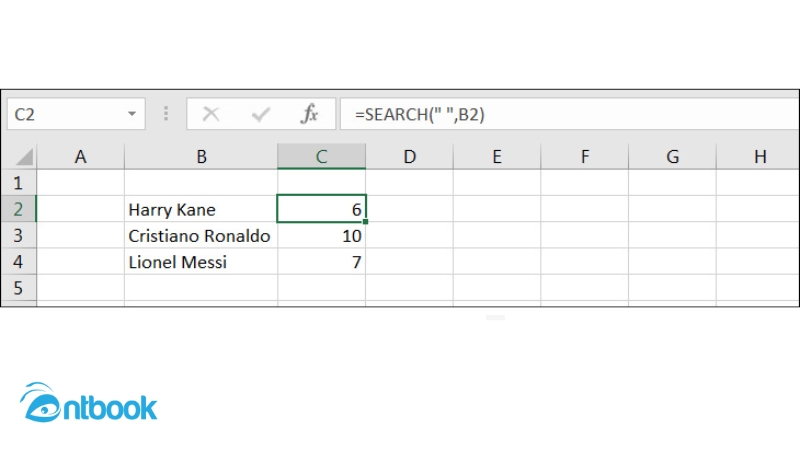Select cell C2 with value 6
The width and height of the screenshot is (800, 450).
tap(321, 209)
